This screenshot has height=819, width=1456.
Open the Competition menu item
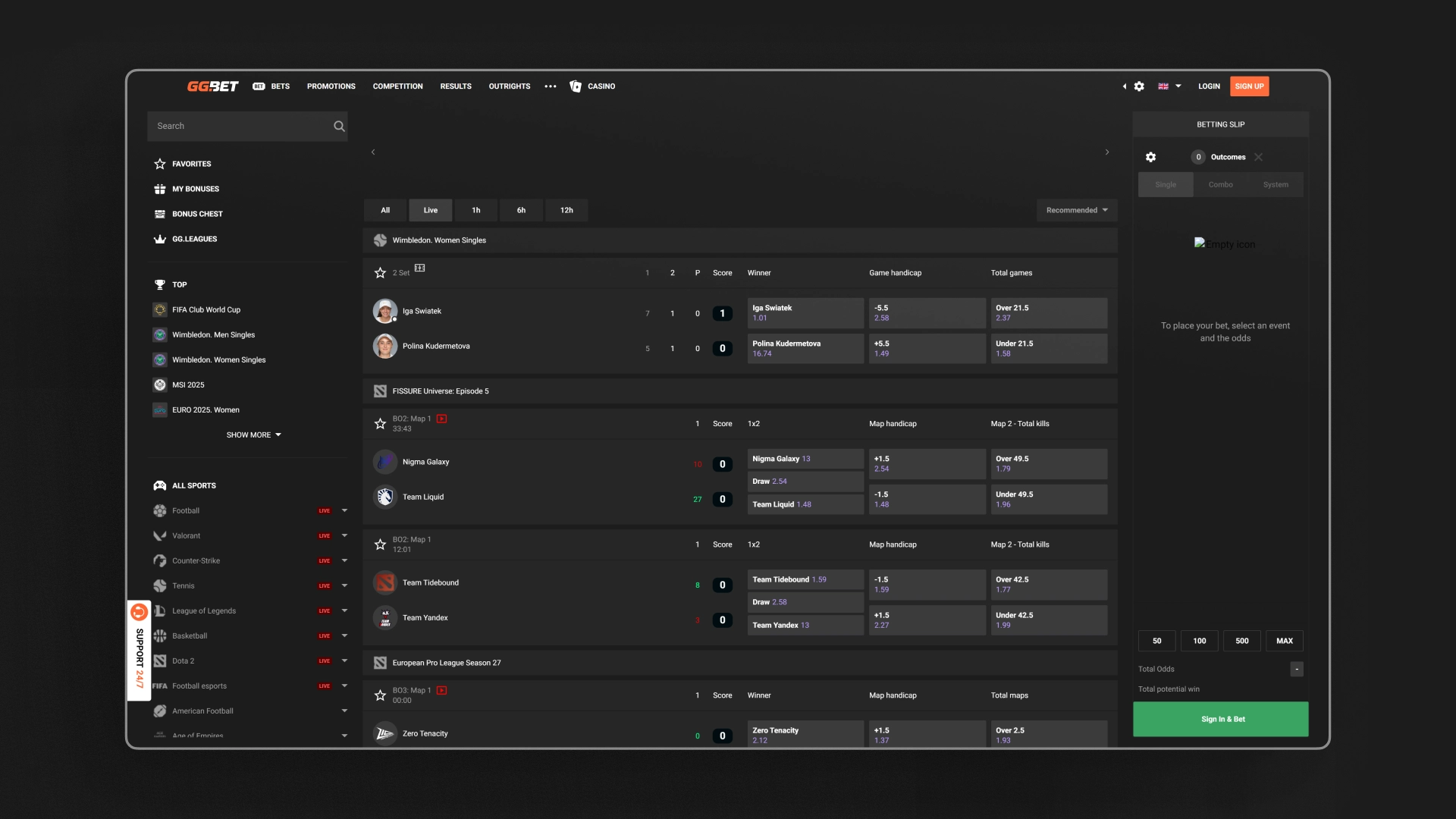(x=398, y=86)
